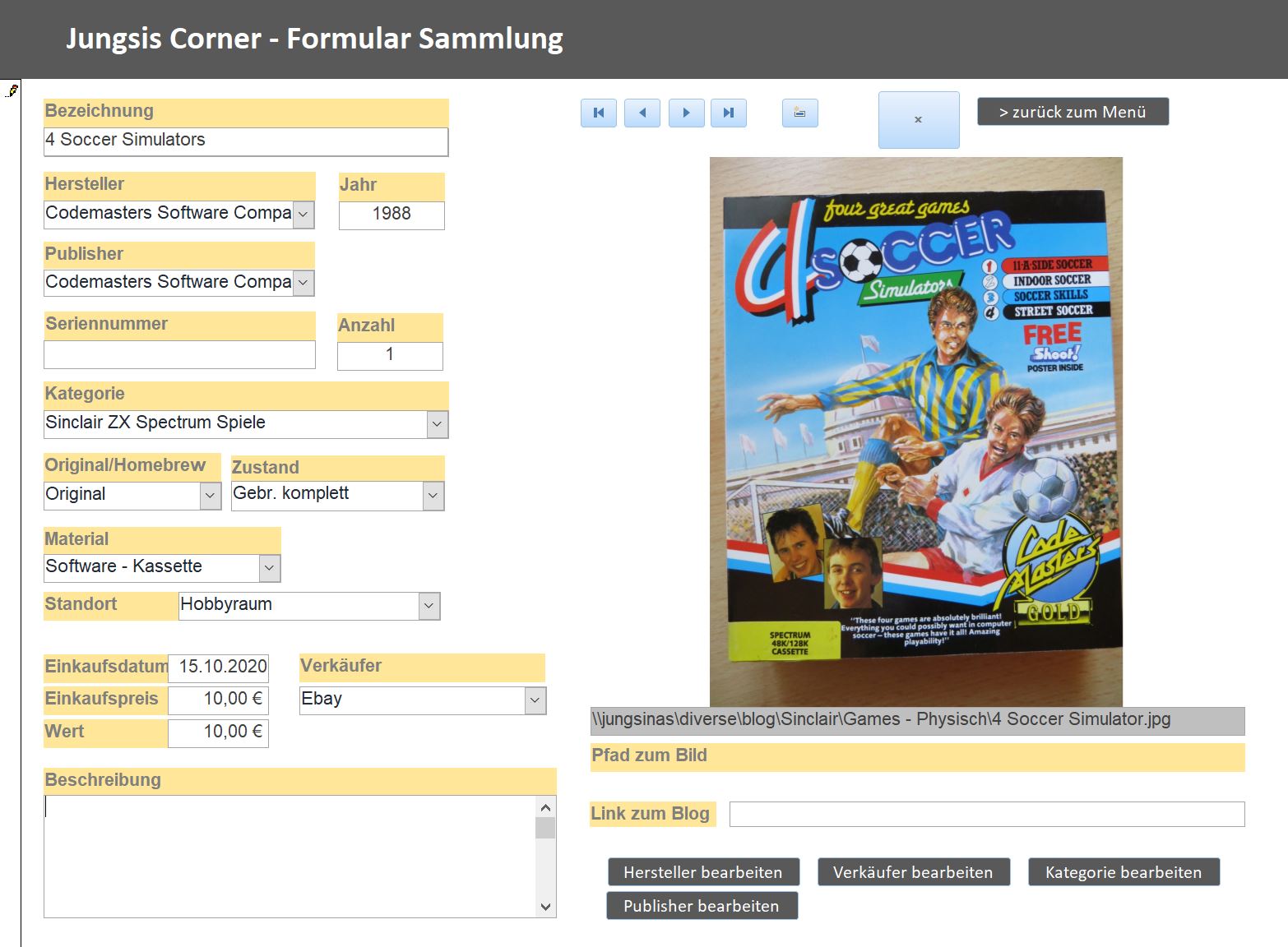Go to the first record
The width and height of the screenshot is (1288, 947).
point(599,113)
